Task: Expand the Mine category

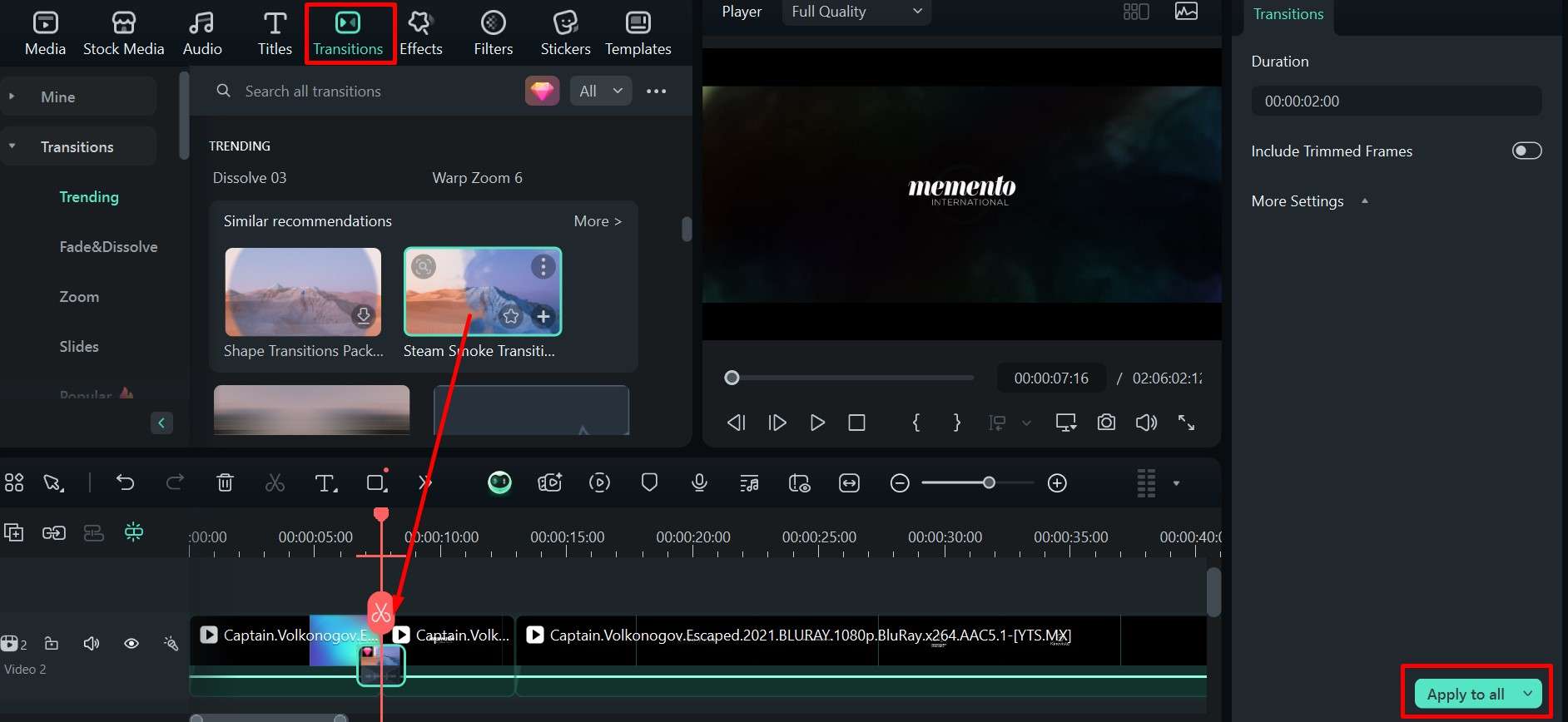Action: click(79, 96)
